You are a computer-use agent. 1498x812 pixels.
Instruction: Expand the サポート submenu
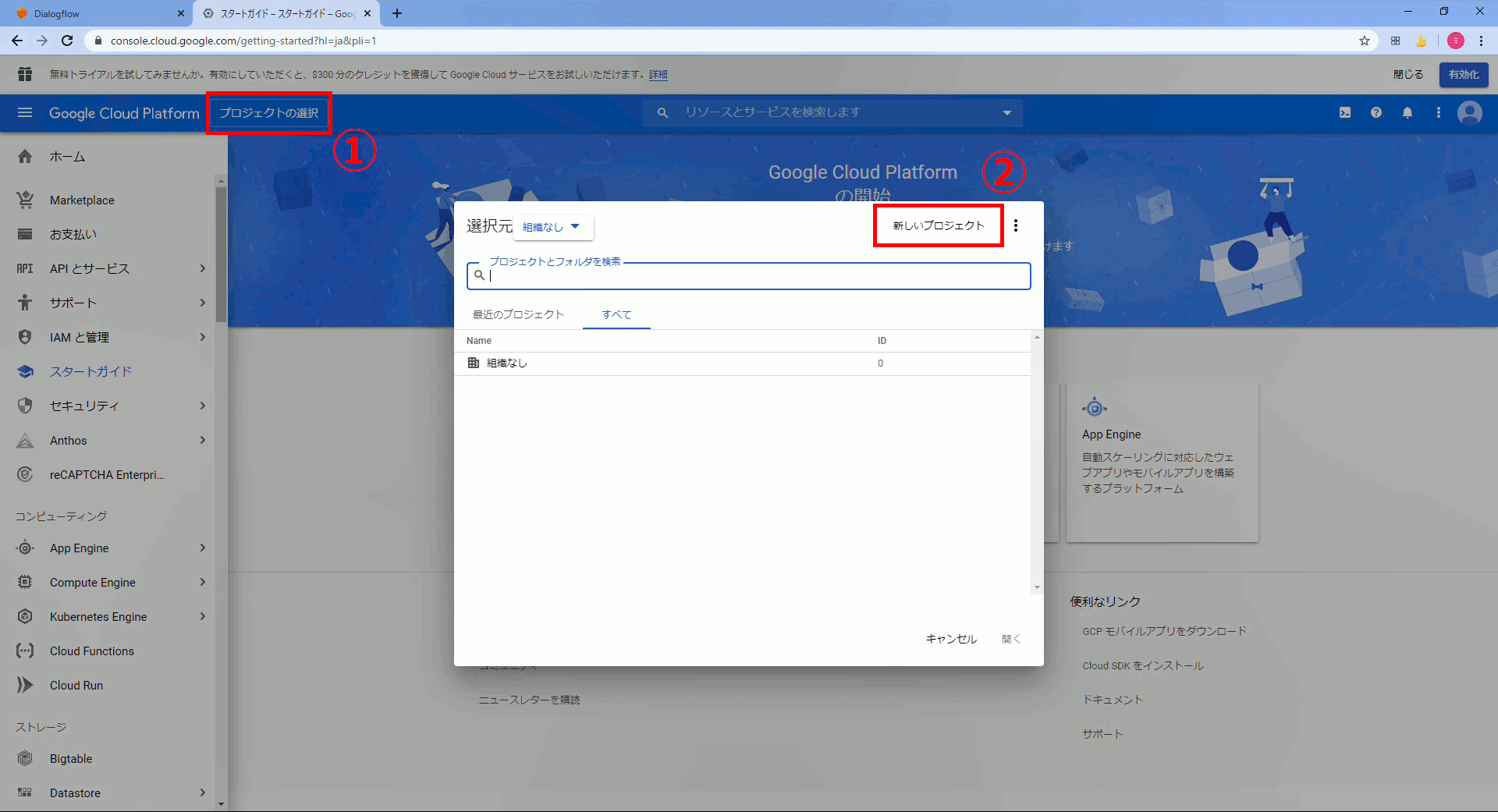[x=203, y=303]
